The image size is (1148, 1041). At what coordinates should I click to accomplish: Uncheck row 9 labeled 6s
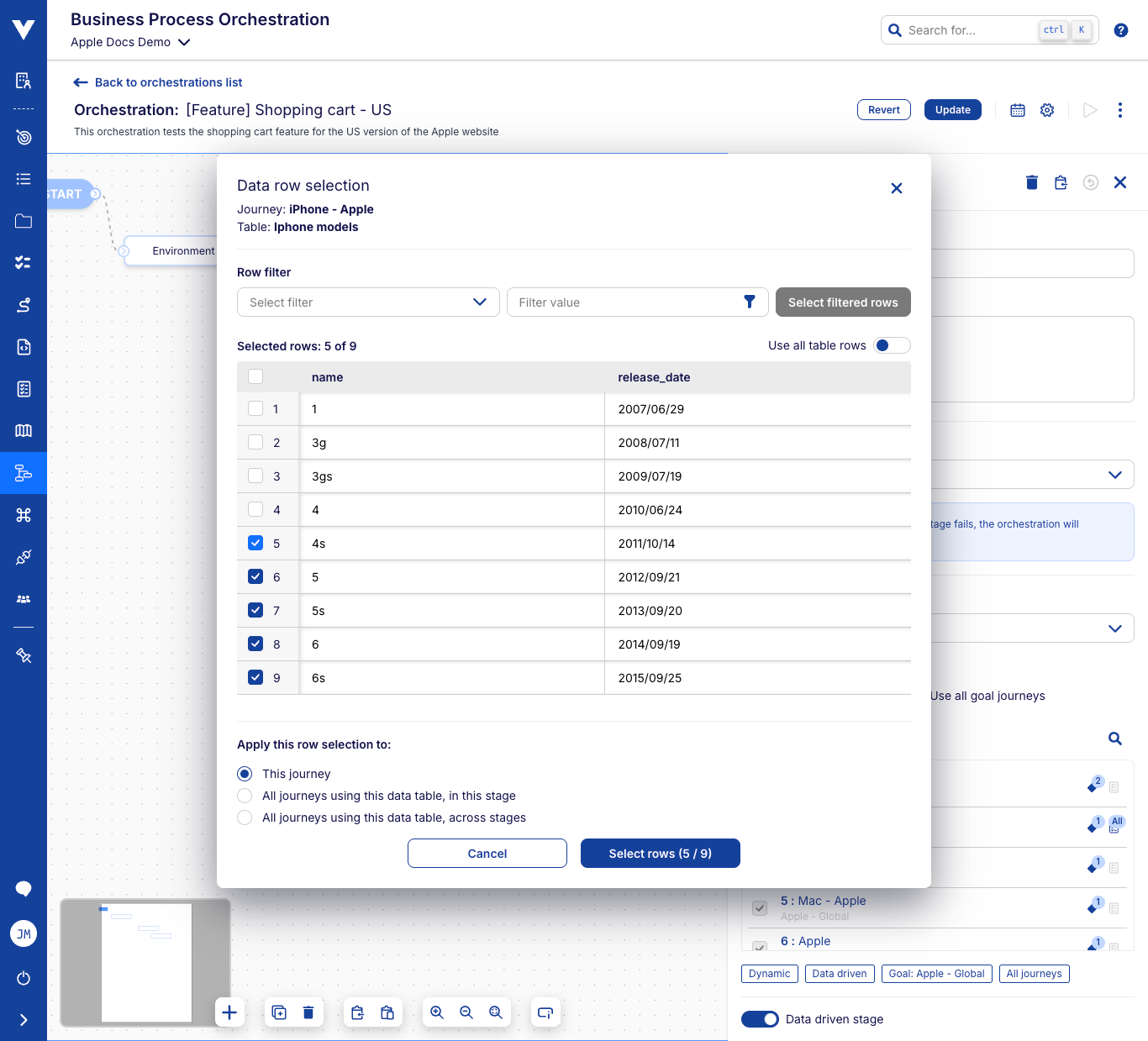(255, 677)
